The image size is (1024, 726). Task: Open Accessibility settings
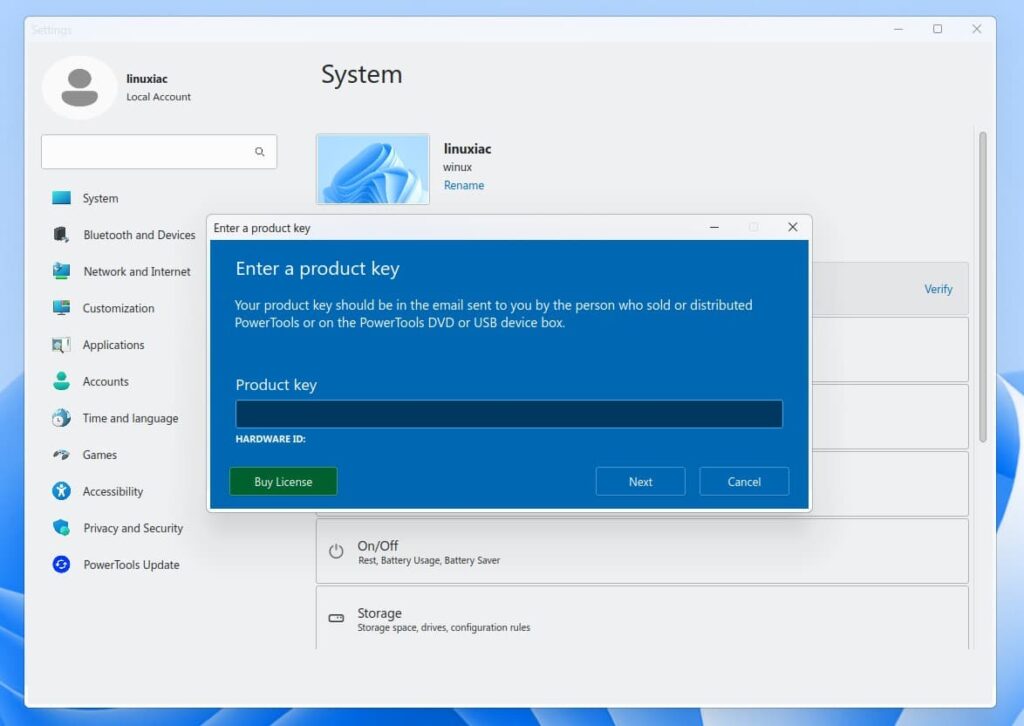click(x=60, y=491)
